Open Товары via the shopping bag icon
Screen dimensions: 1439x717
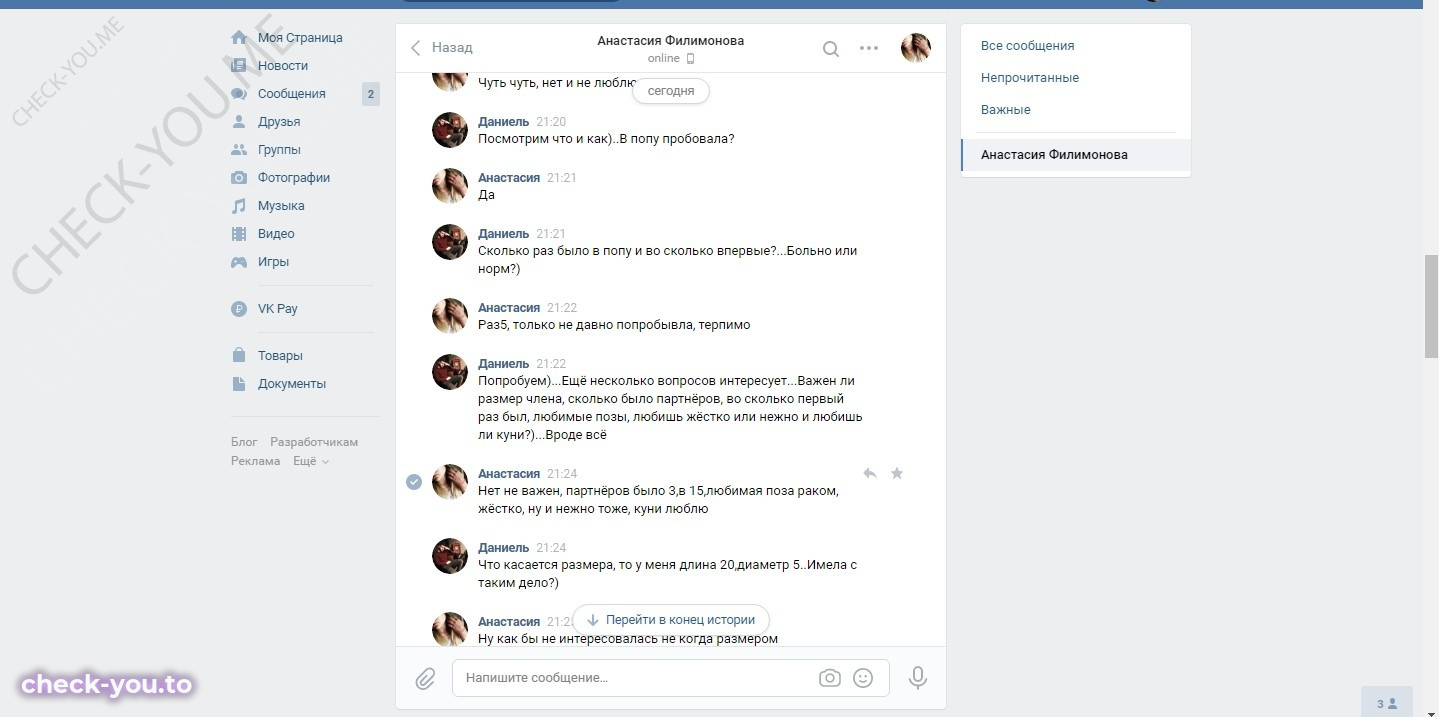(239, 355)
